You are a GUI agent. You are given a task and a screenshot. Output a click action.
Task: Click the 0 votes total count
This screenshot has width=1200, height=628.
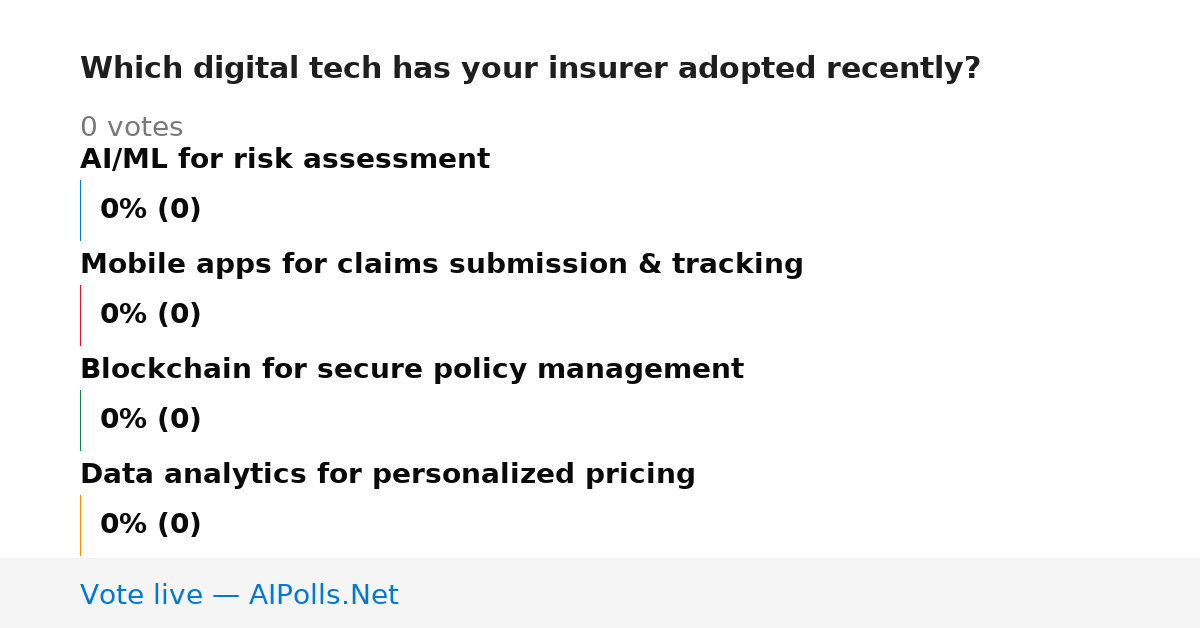point(131,128)
